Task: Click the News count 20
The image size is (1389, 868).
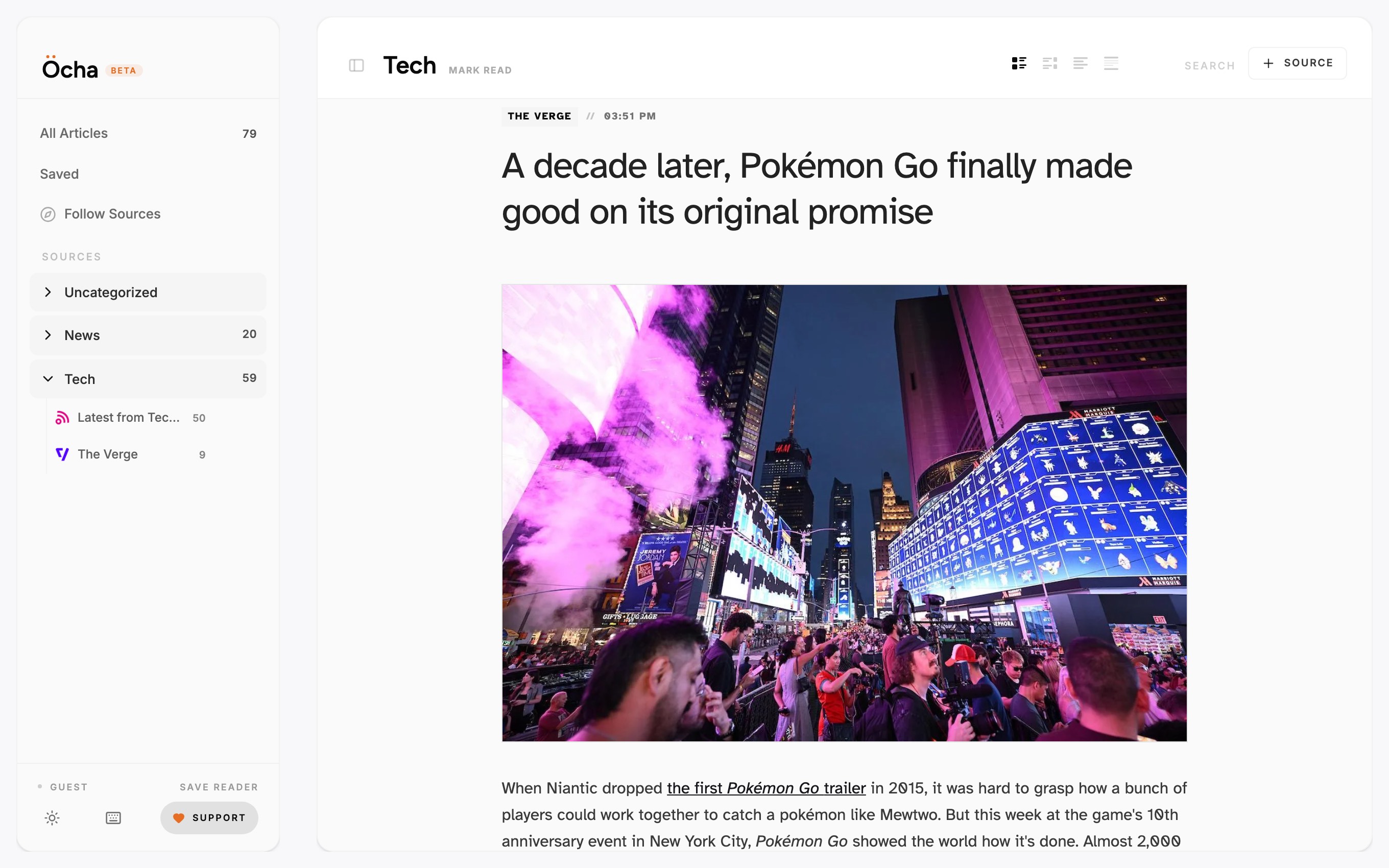Action: (x=249, y=334)
